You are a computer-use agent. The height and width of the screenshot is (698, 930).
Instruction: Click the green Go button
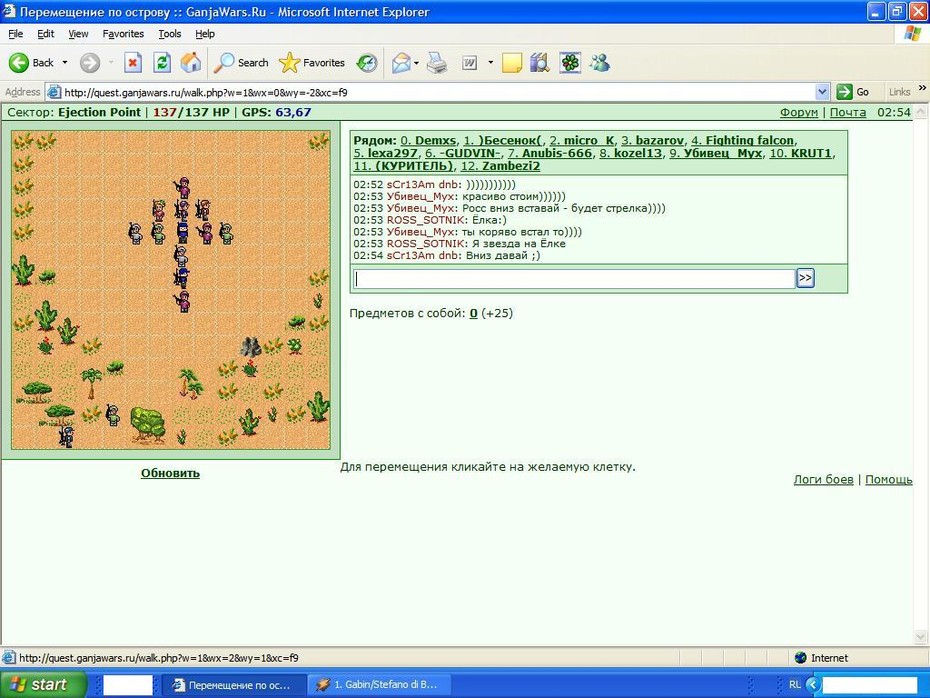[853, 92]
